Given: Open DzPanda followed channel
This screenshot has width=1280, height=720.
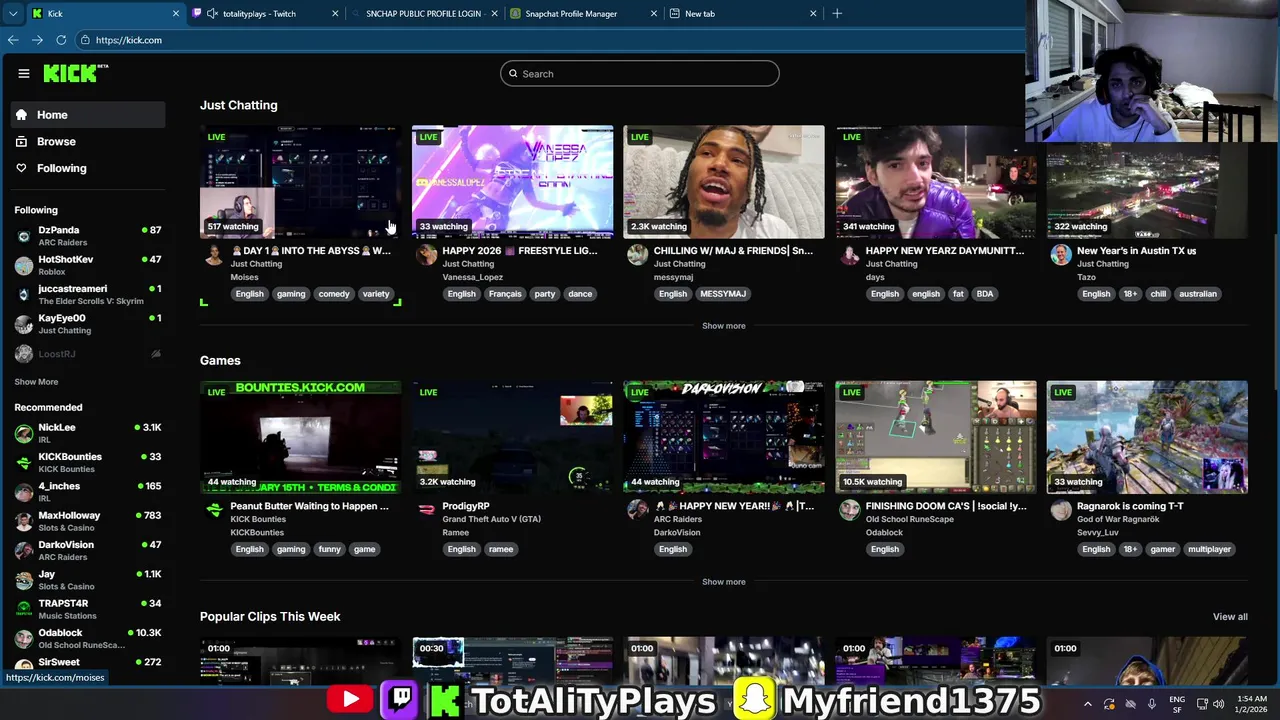Looking at the screenshot, I should tap(88, 236).
